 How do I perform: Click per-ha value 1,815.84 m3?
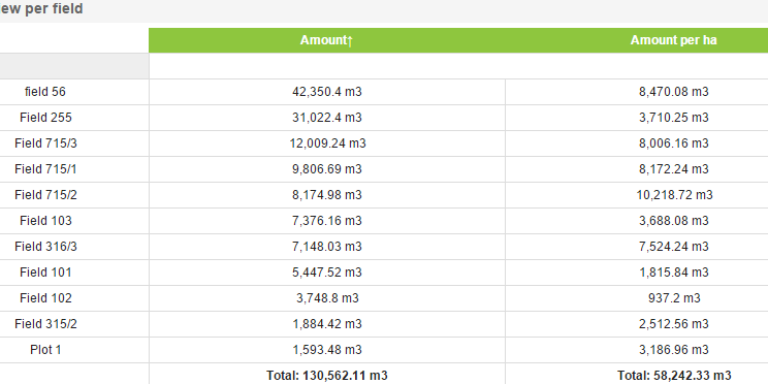674,272
